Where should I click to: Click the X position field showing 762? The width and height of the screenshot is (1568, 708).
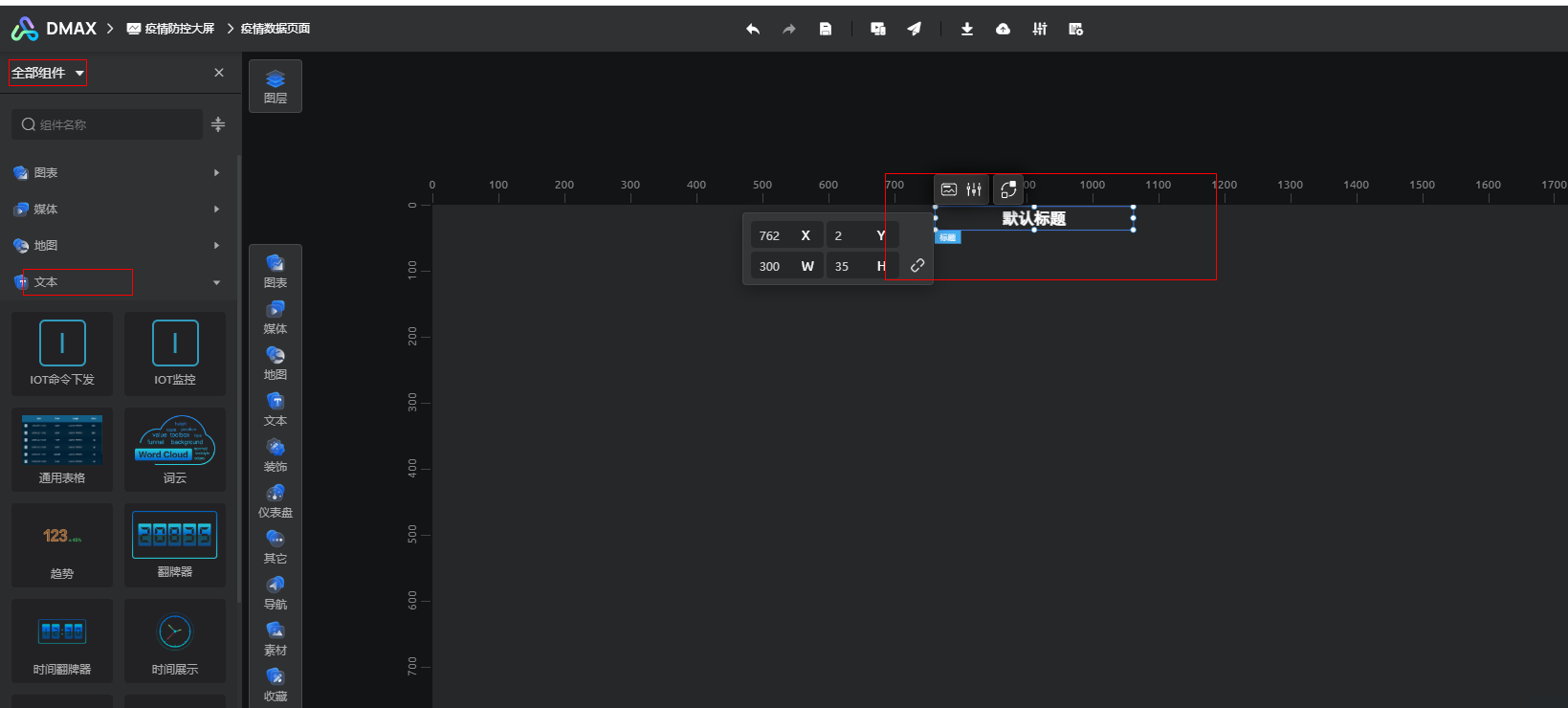pyautogui.click(x=786, y=235)
